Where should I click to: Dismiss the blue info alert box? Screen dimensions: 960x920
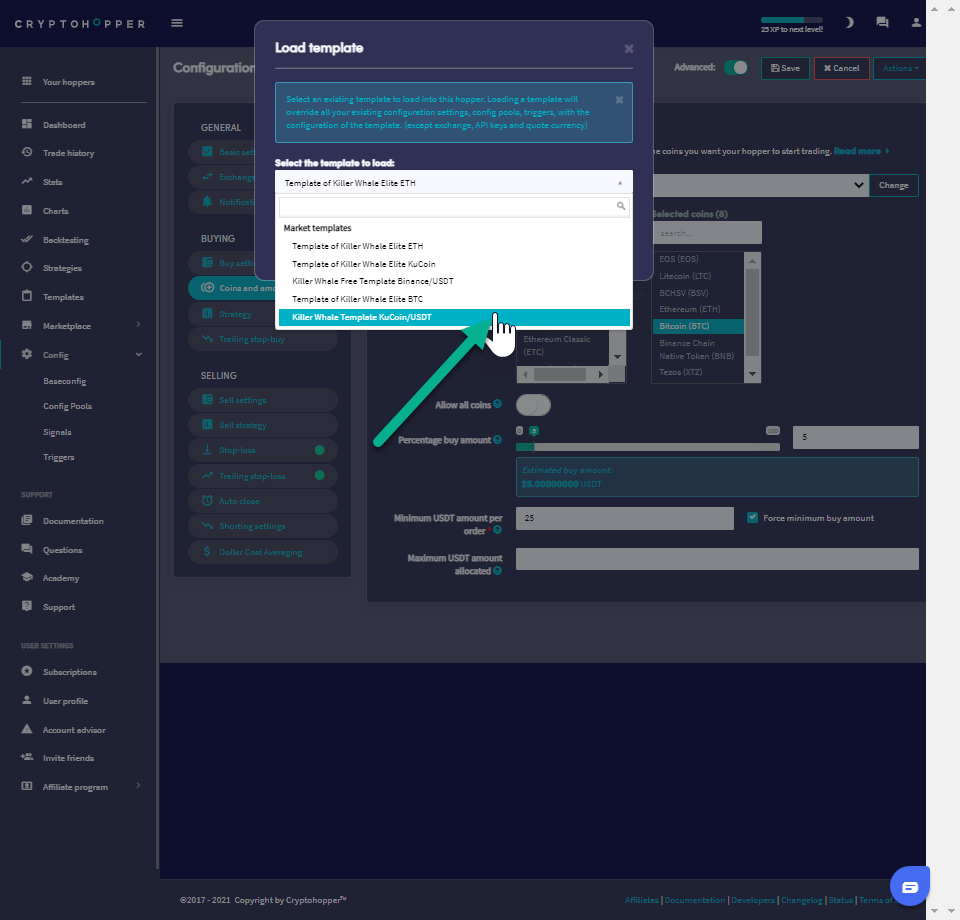pyautogui.click(x=619, y=100)
